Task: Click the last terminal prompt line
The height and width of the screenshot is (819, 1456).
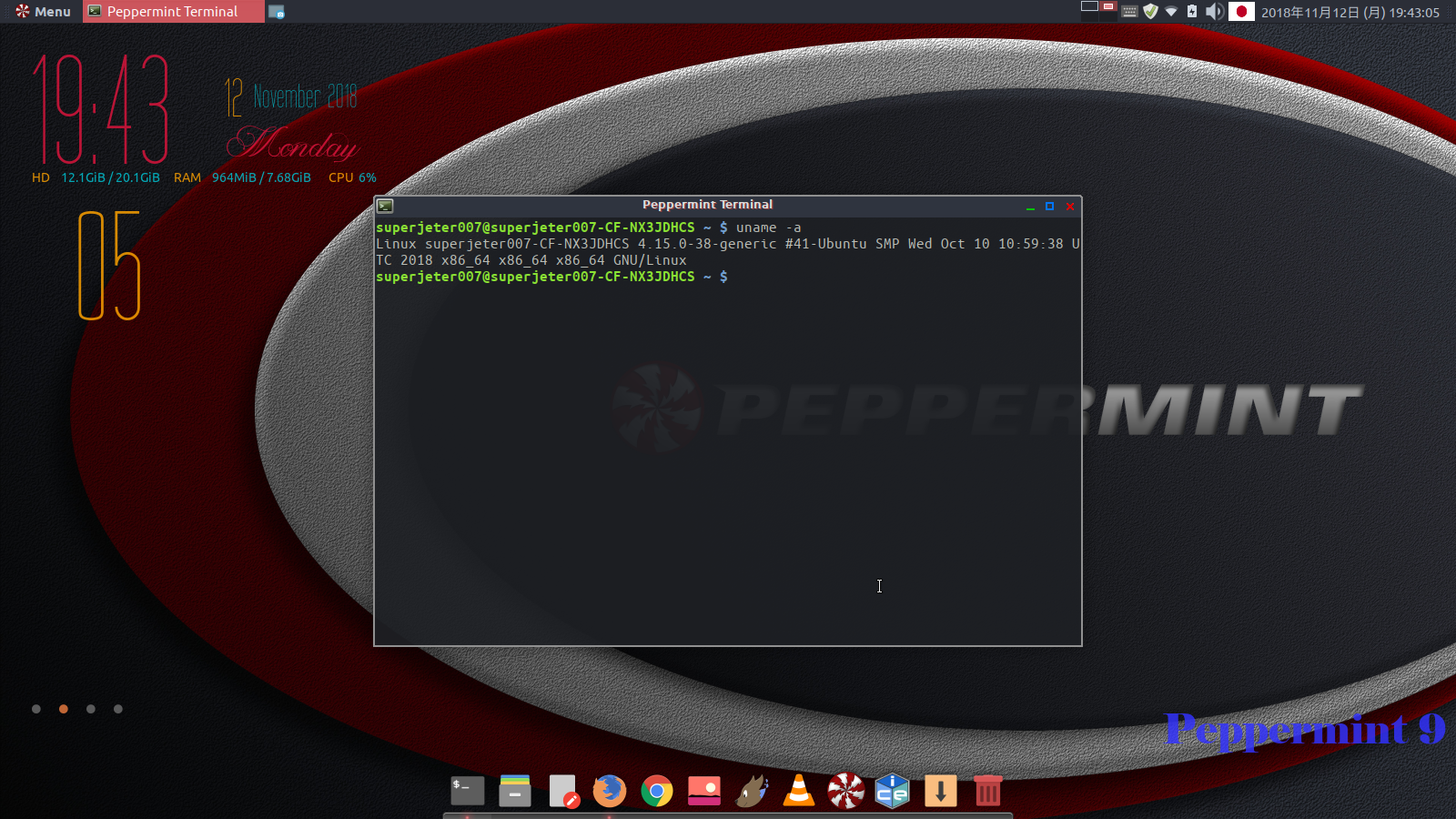Action: [x=551, y=277]
